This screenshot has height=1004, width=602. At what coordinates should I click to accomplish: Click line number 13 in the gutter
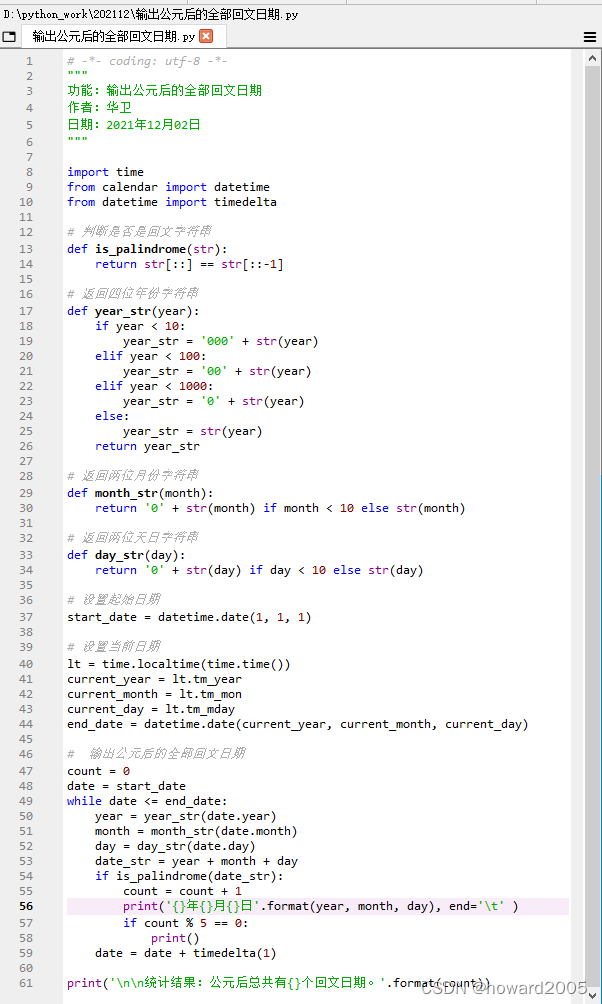[x=26, y=249]
